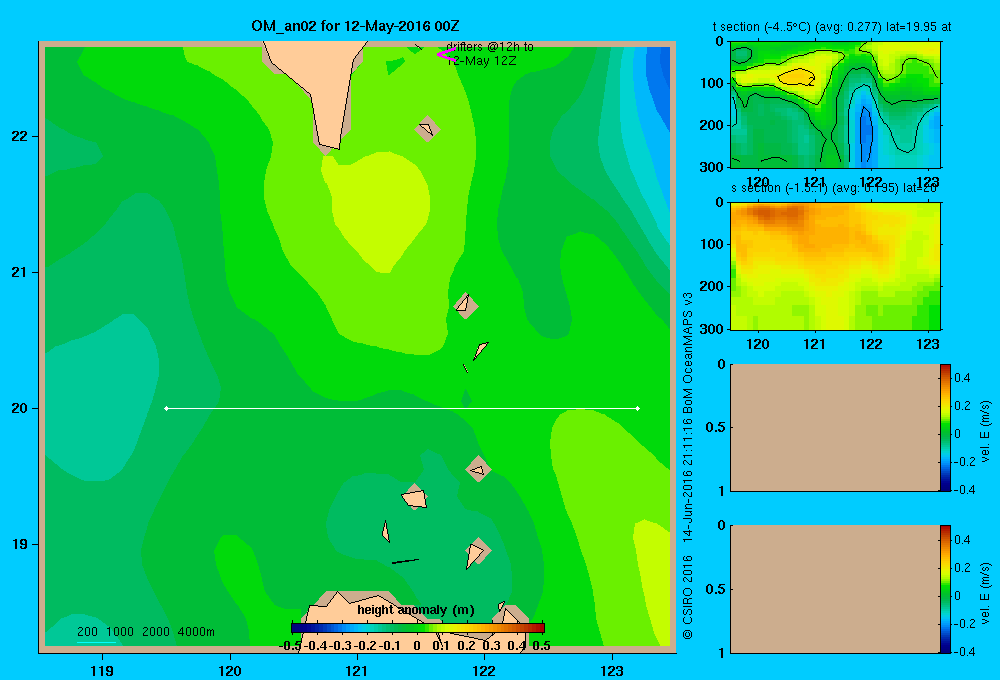Click the t section title with avg 0.277

pyautogui.click(x=832, y=27)
